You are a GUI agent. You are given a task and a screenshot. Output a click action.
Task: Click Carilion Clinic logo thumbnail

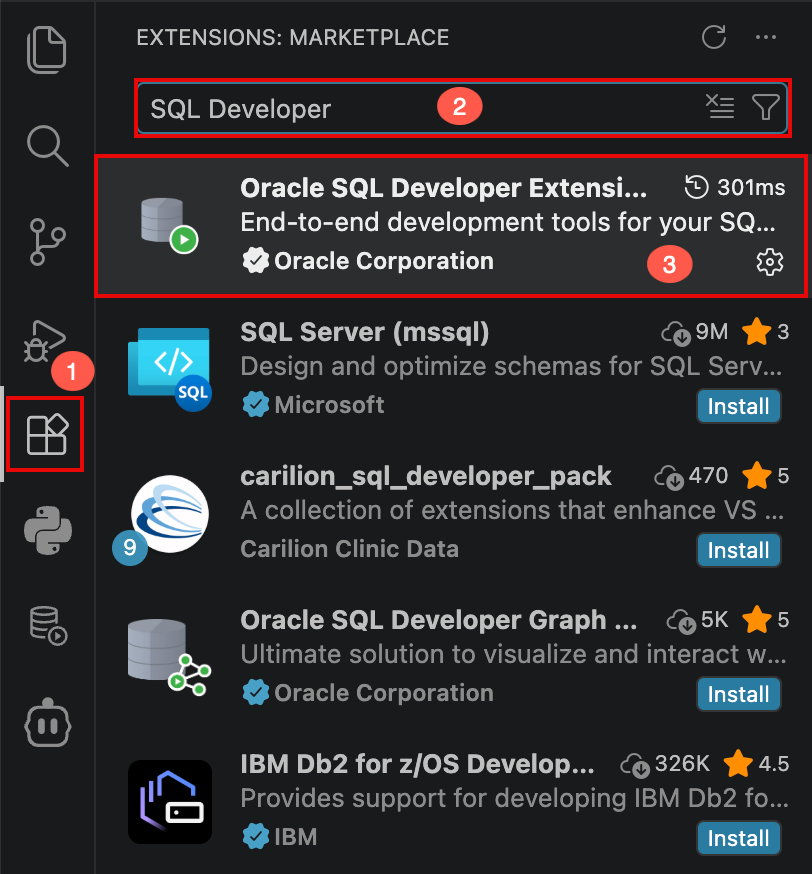coord(170,513)
